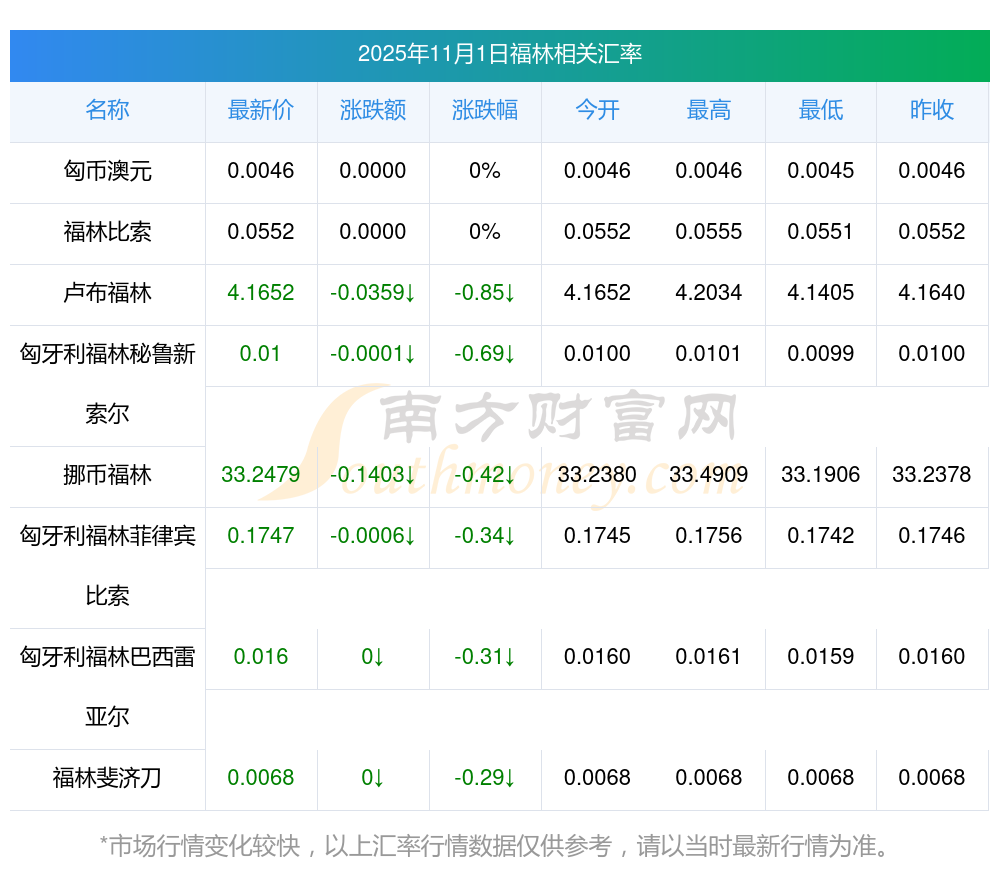Select the 涨跌额 column header

(x=373, y=111)
